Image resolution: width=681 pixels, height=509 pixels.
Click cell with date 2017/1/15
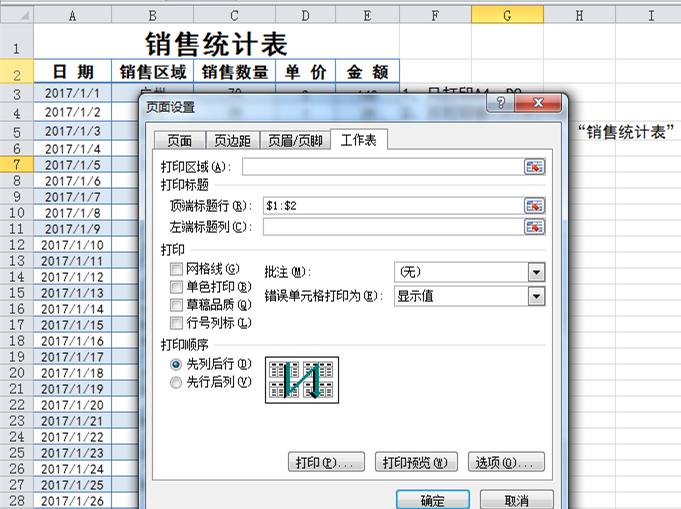coord(73,325)
